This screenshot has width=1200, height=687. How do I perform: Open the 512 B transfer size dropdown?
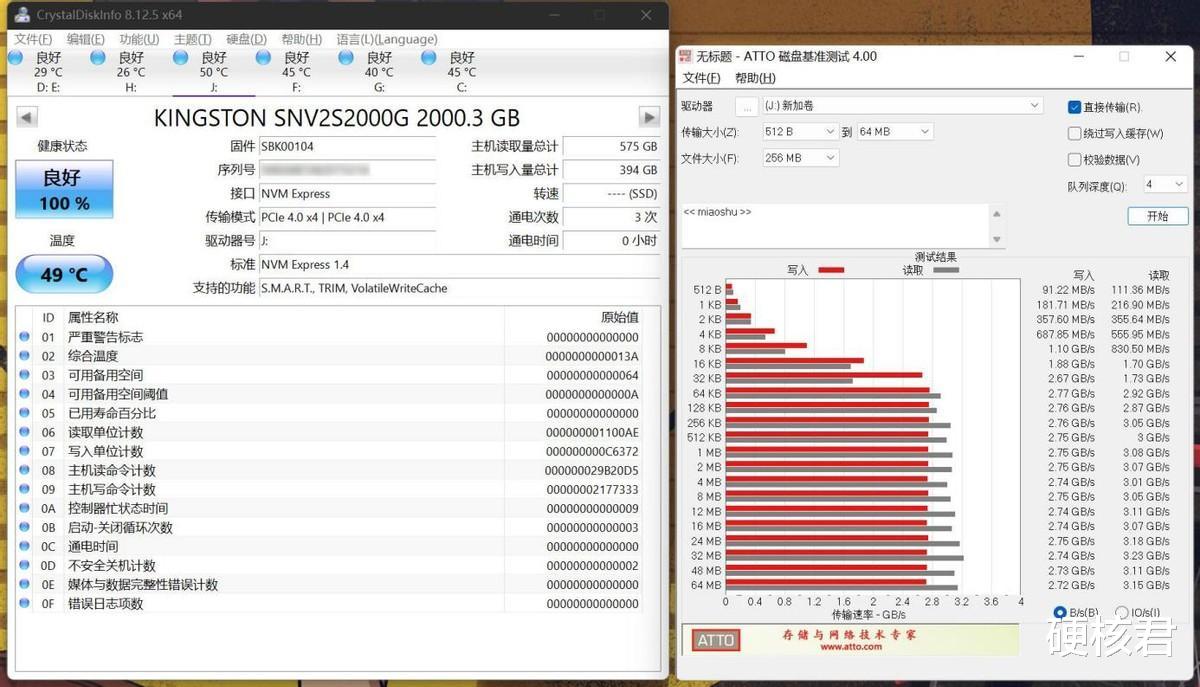[829, 131]
